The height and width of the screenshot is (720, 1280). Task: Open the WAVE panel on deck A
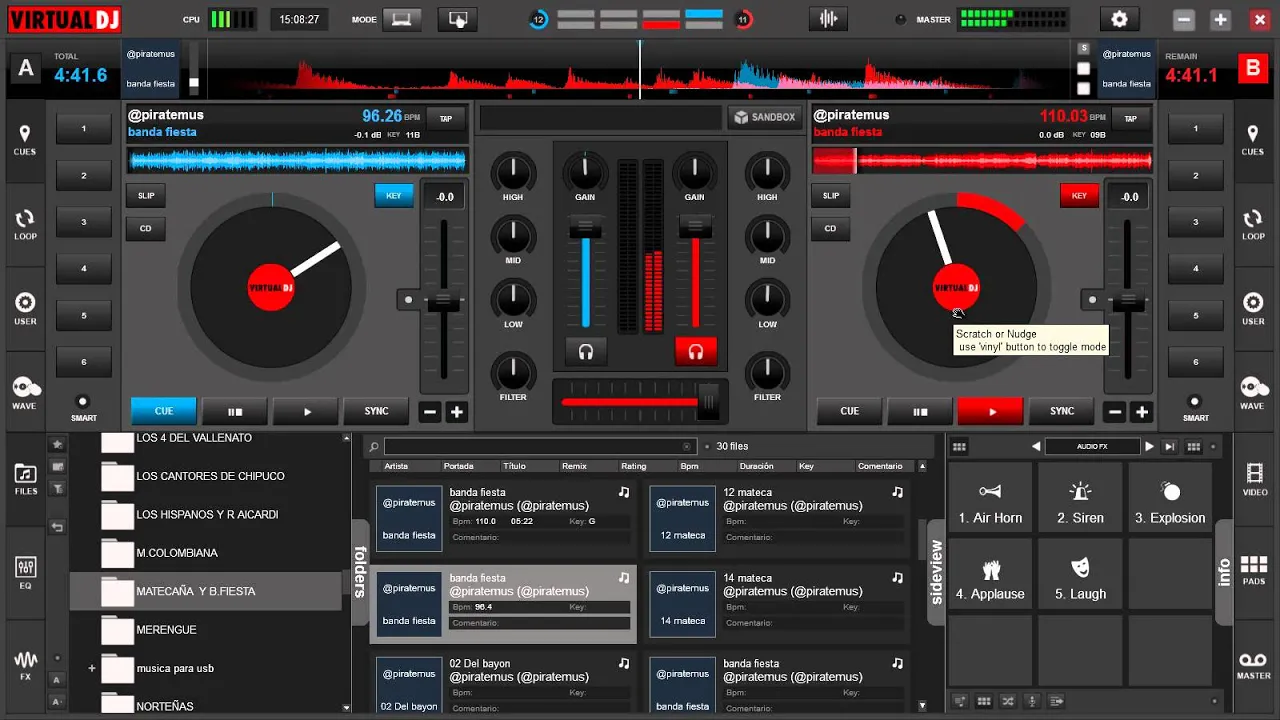[25, 394]
